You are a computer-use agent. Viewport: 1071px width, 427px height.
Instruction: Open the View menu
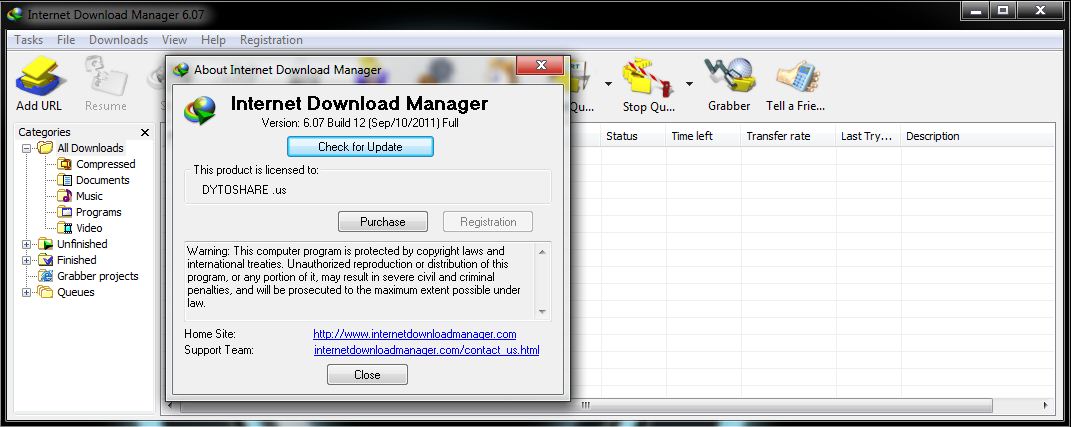pos(175,40)
